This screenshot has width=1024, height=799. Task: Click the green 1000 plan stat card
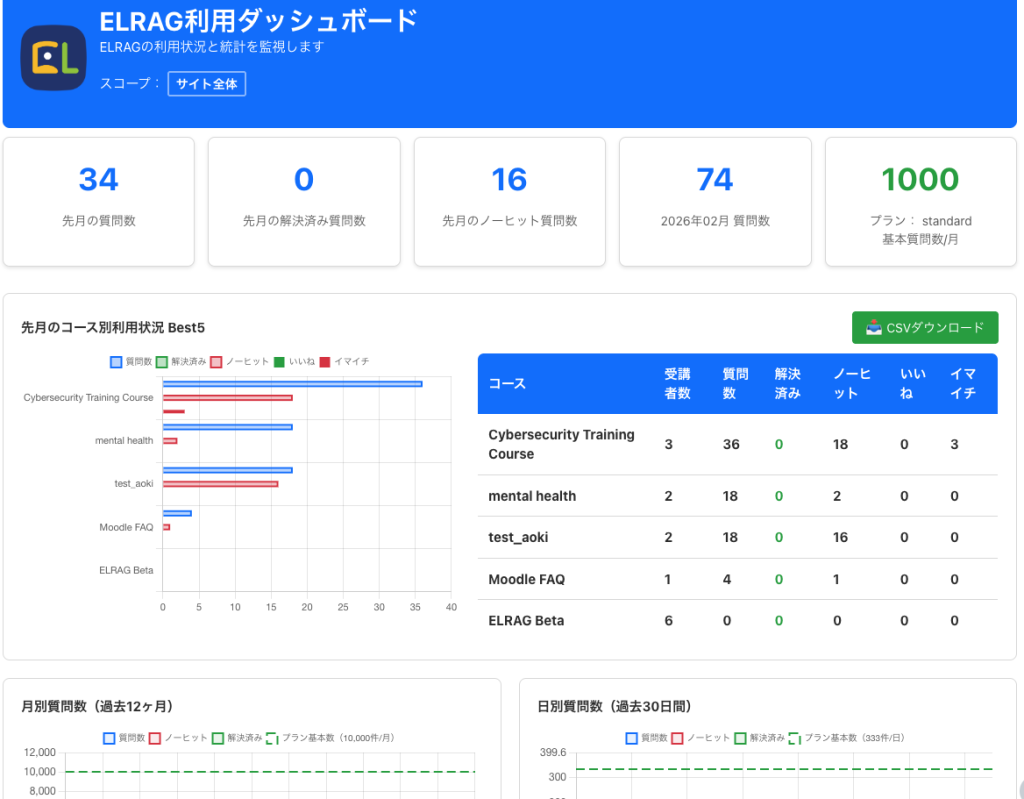tap(920, 201)
